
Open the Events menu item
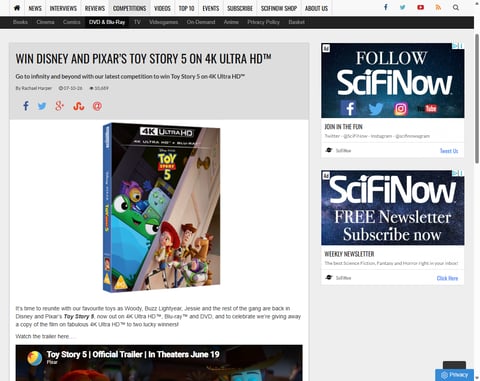[211, 8]
